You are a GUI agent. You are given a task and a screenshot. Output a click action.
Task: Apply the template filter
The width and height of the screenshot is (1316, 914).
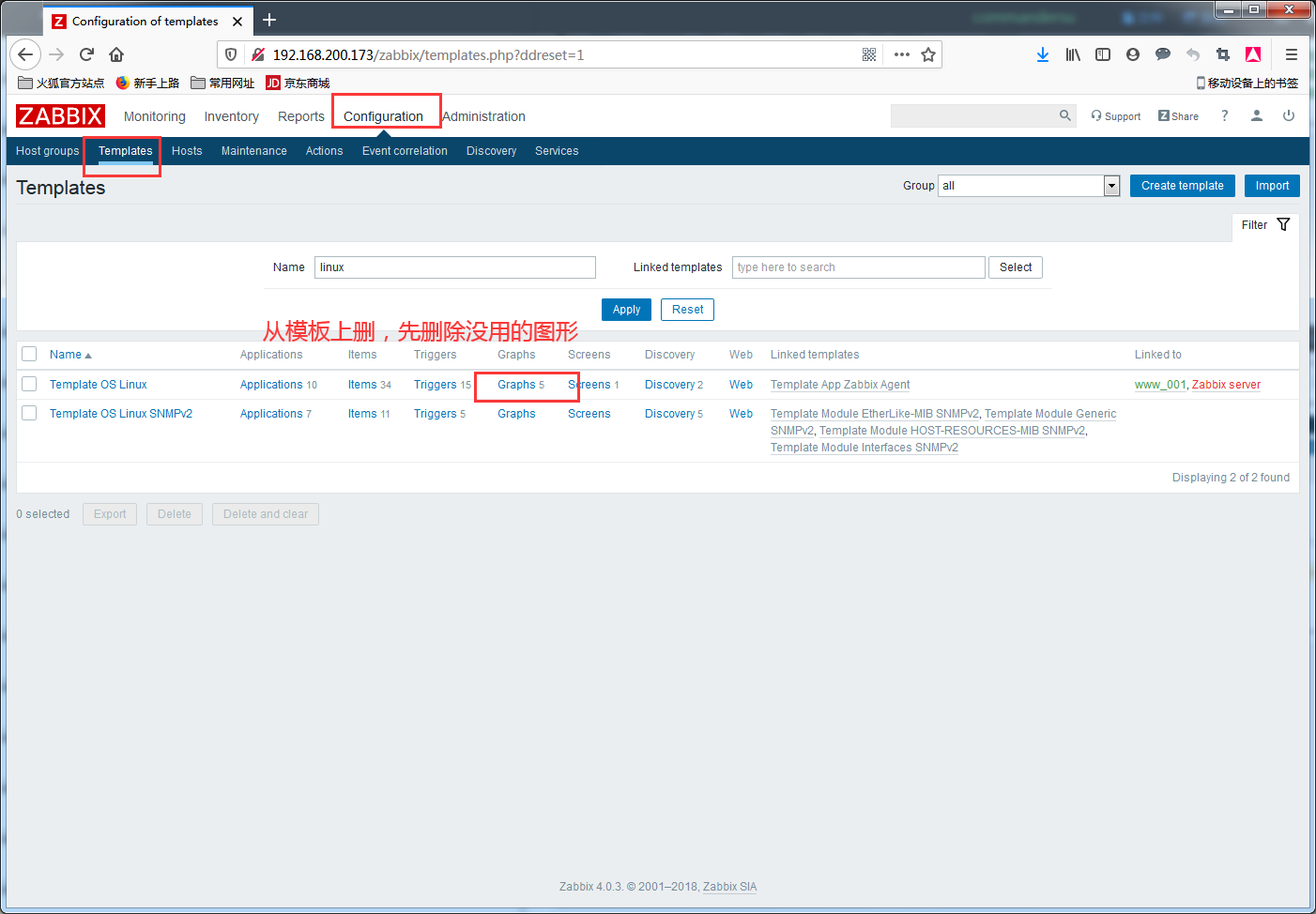pos(626,310)
